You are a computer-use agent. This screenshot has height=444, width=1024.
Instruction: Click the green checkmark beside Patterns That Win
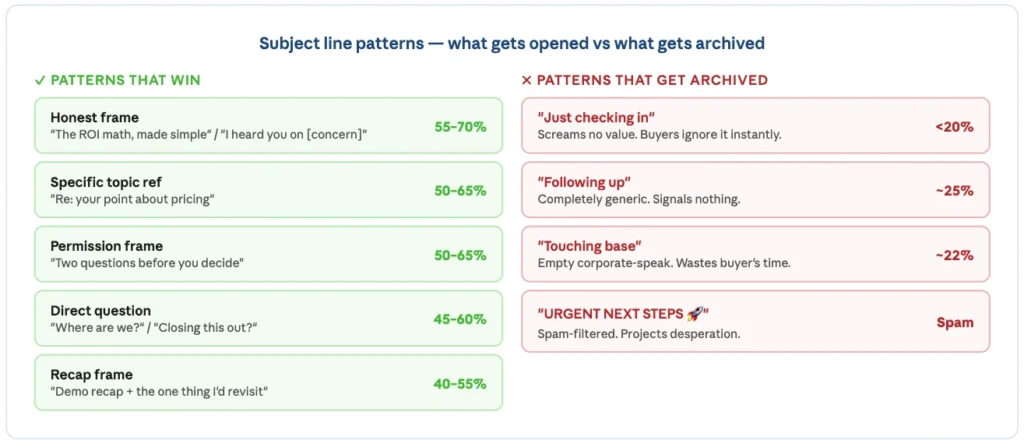pyautogui.click(x=40, y=80)
